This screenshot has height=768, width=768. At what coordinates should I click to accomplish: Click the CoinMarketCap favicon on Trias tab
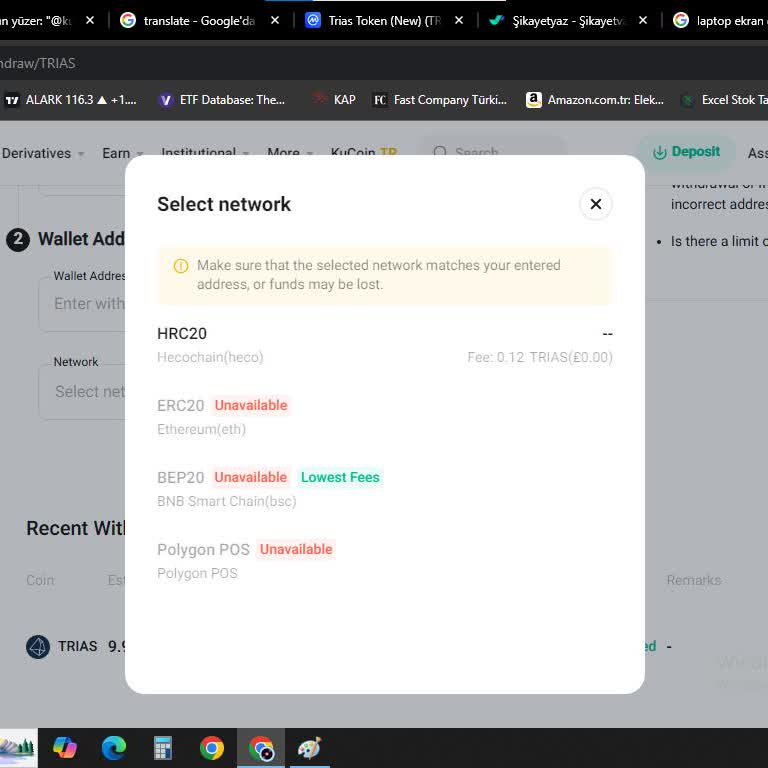tap(312, 21)
